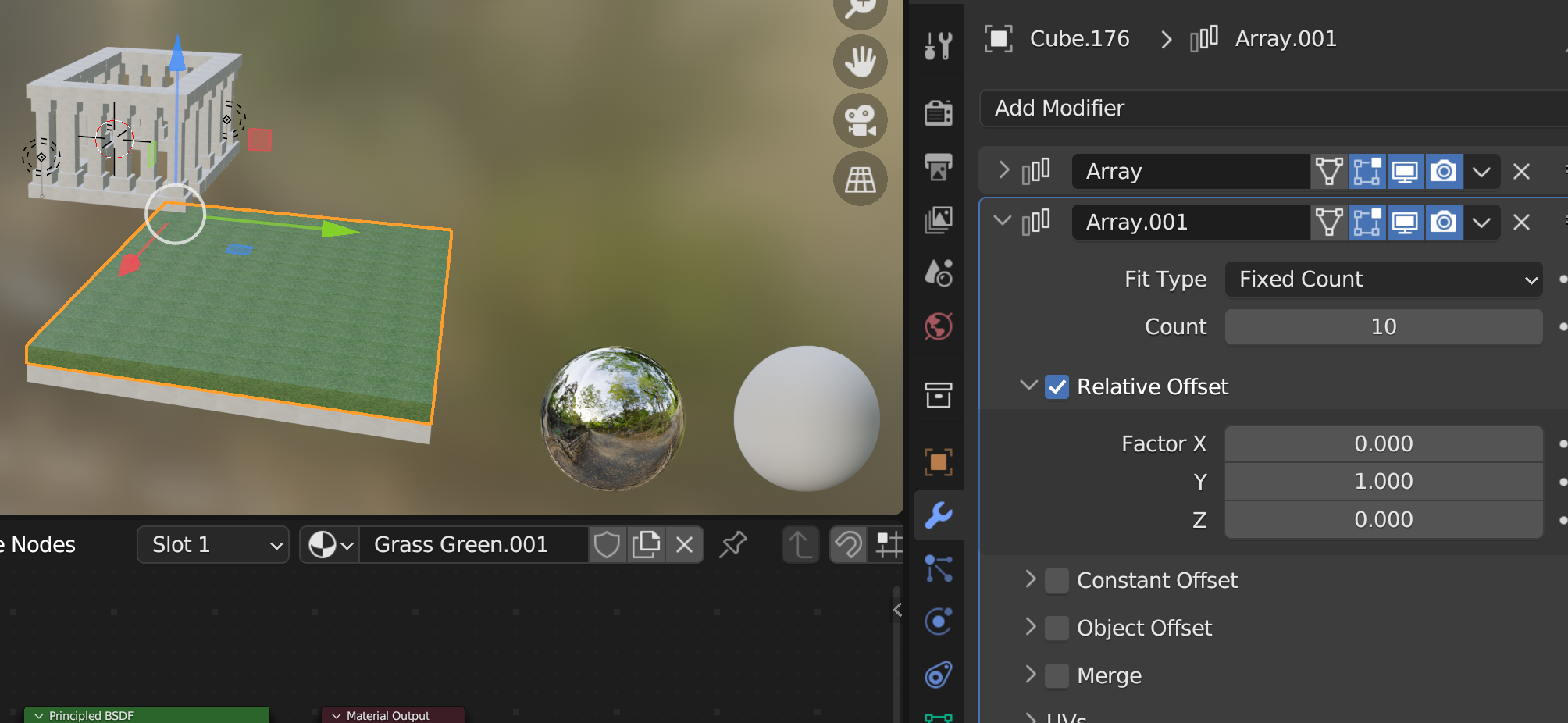The image size is (1568, 723).
Task: Open the Output properties tab
Action: 938,166
